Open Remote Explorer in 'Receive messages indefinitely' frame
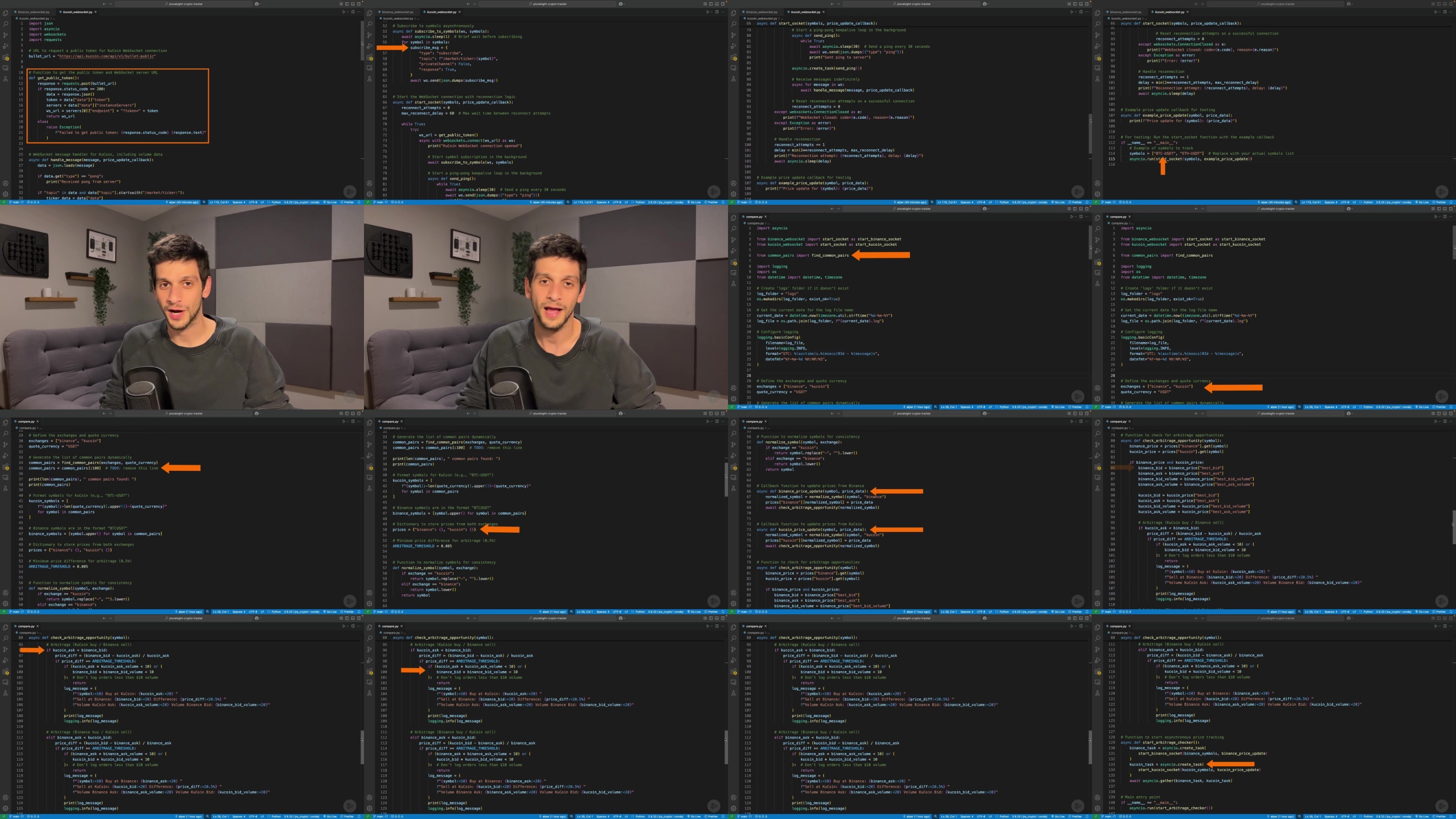Image resolution: width=1456 pixels, height=819 pixels. pyautogui.click(x=733, y=68)
